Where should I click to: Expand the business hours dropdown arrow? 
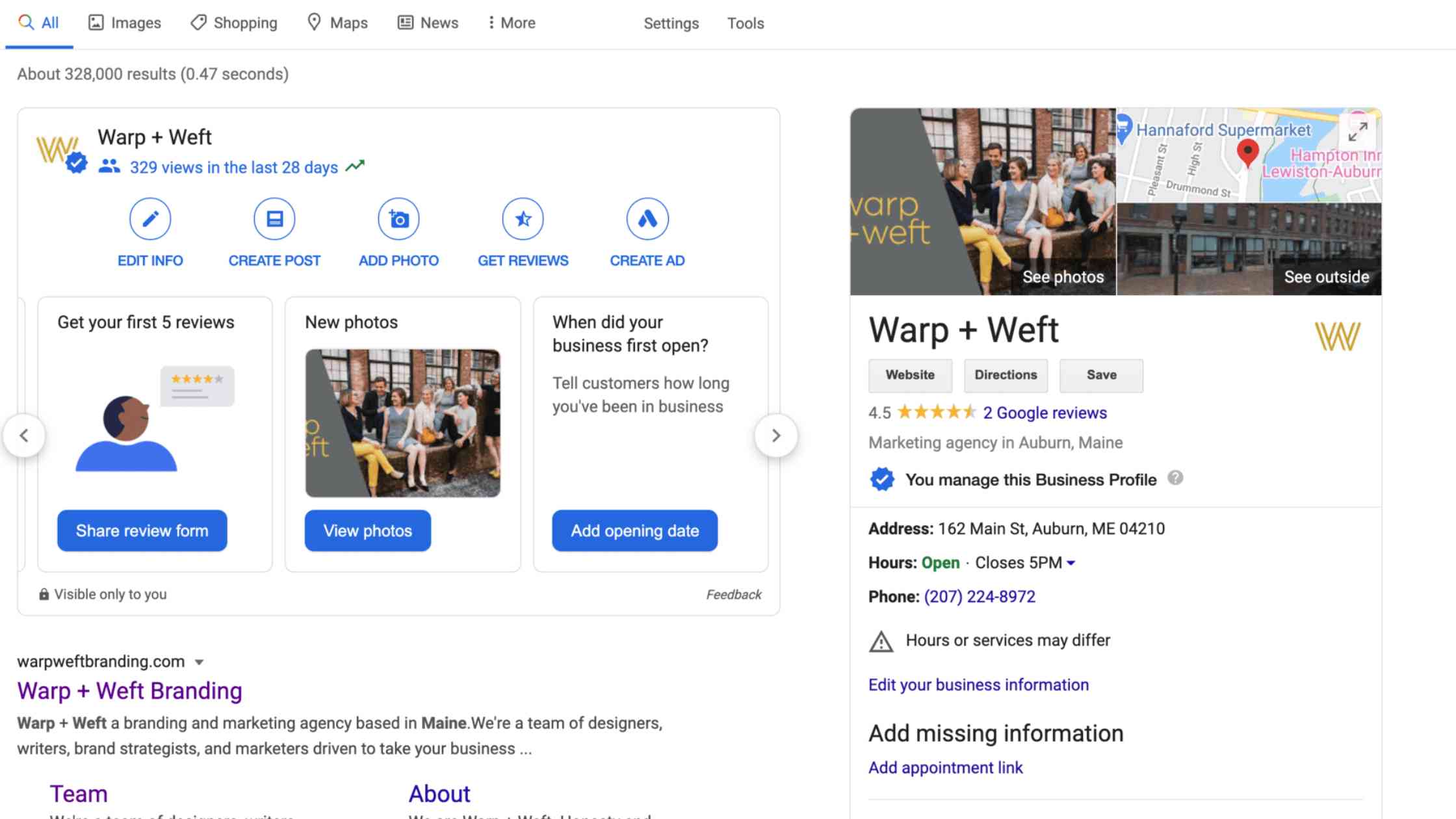tap(1071, 563)
